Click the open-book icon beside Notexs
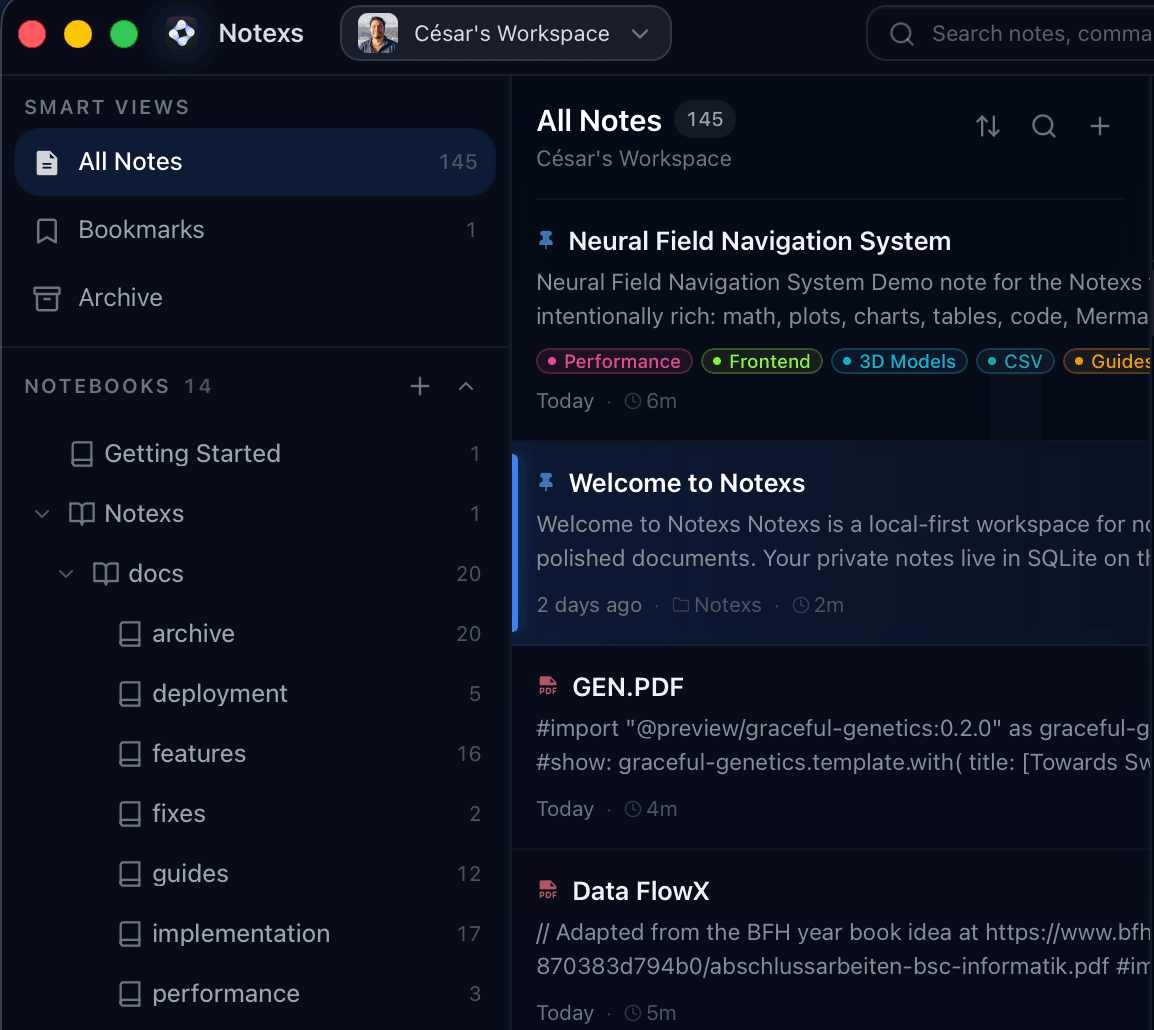This screenshot has width=1154, height=1030. [x=82, y=514]
